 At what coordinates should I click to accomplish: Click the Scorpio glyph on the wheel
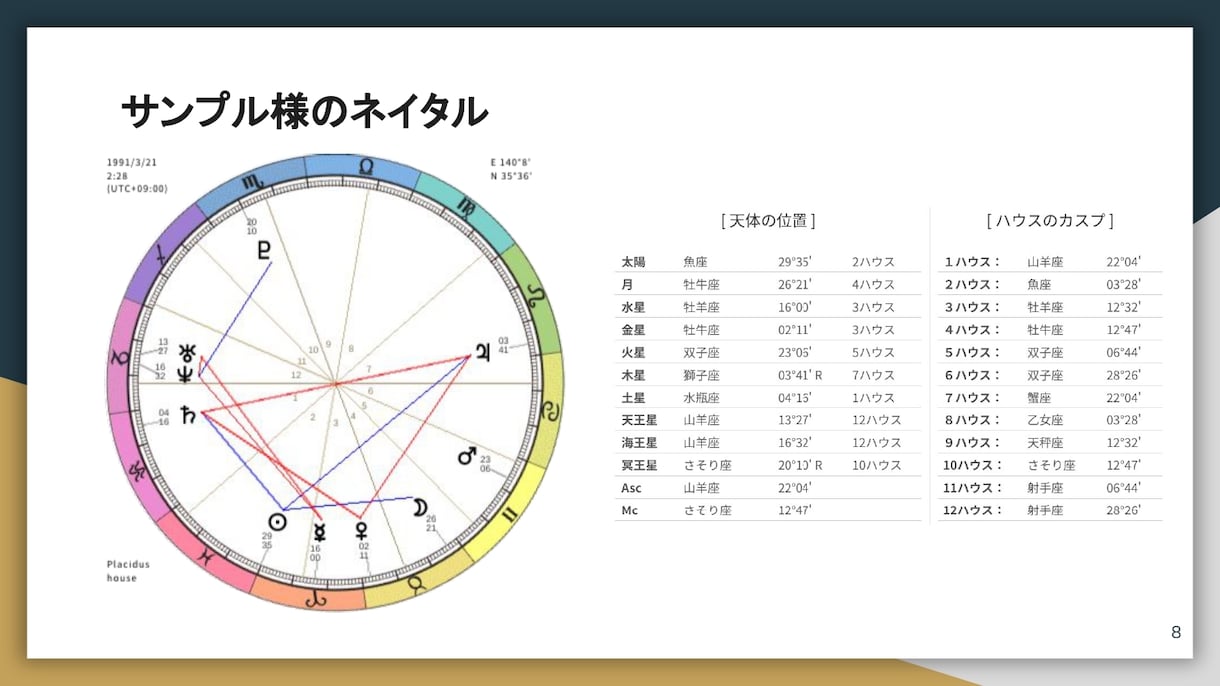(x=251, y=182)
